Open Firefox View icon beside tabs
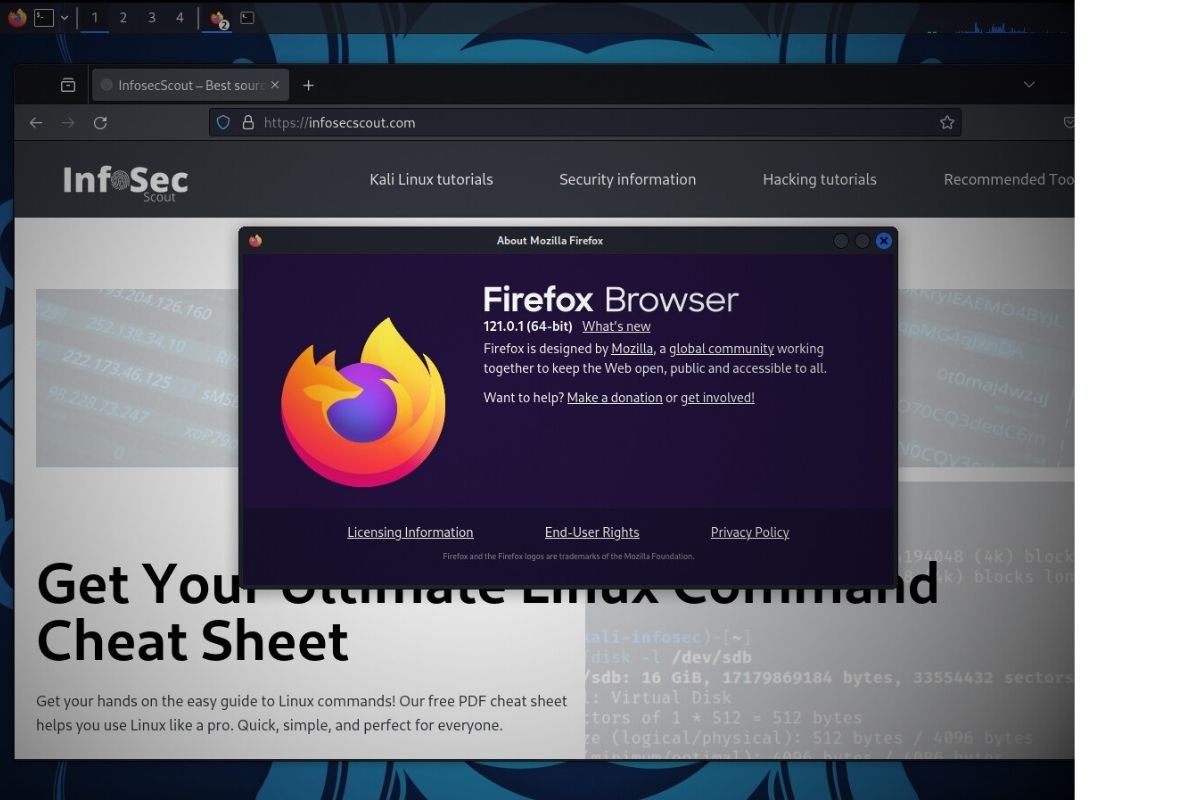 [x=68, y=85]
